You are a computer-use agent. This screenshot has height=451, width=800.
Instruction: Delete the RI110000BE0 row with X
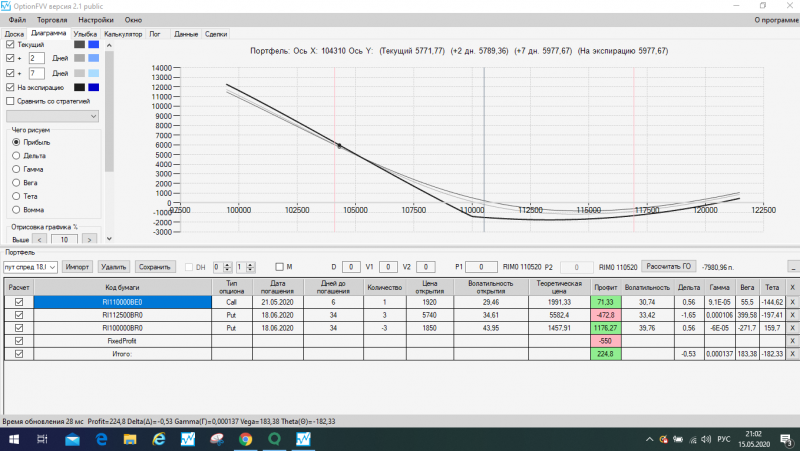pyautogui.click(x=792, y=302)
